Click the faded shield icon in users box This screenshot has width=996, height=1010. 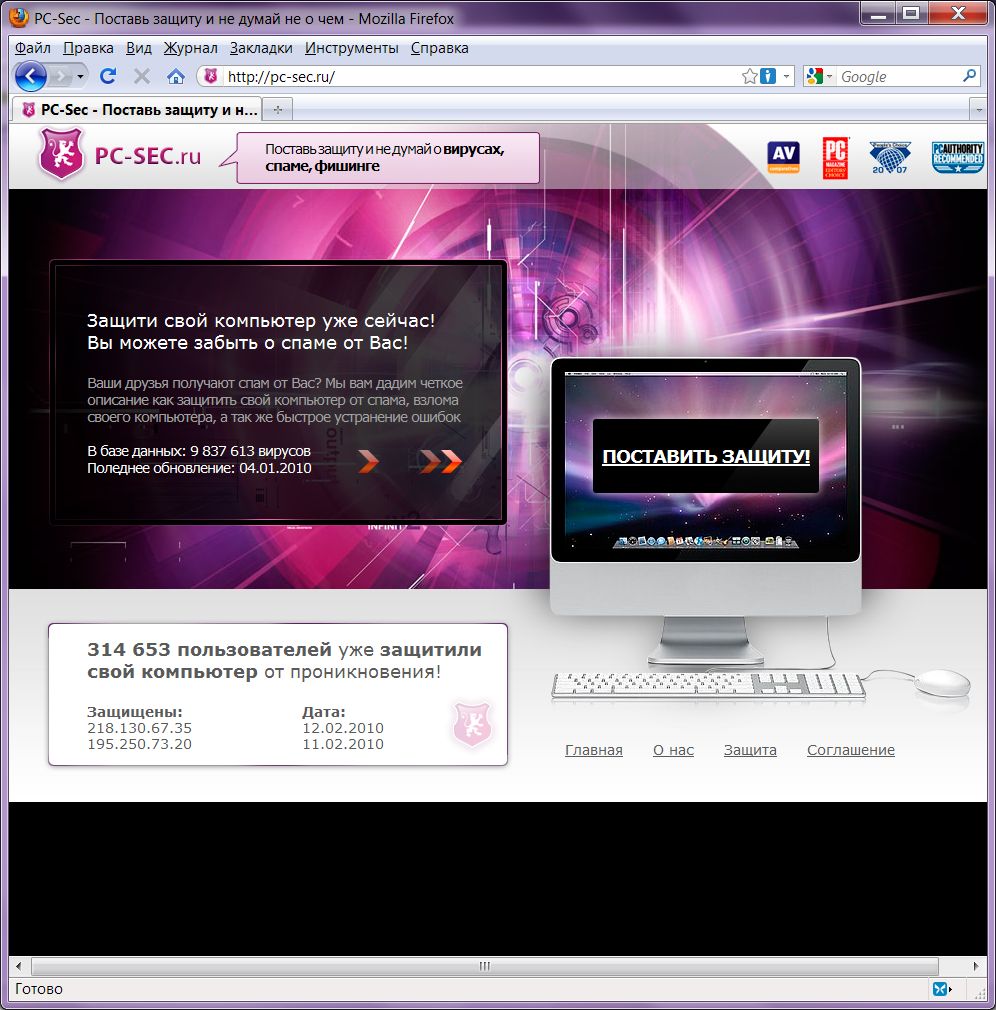[x=472, y=724]
